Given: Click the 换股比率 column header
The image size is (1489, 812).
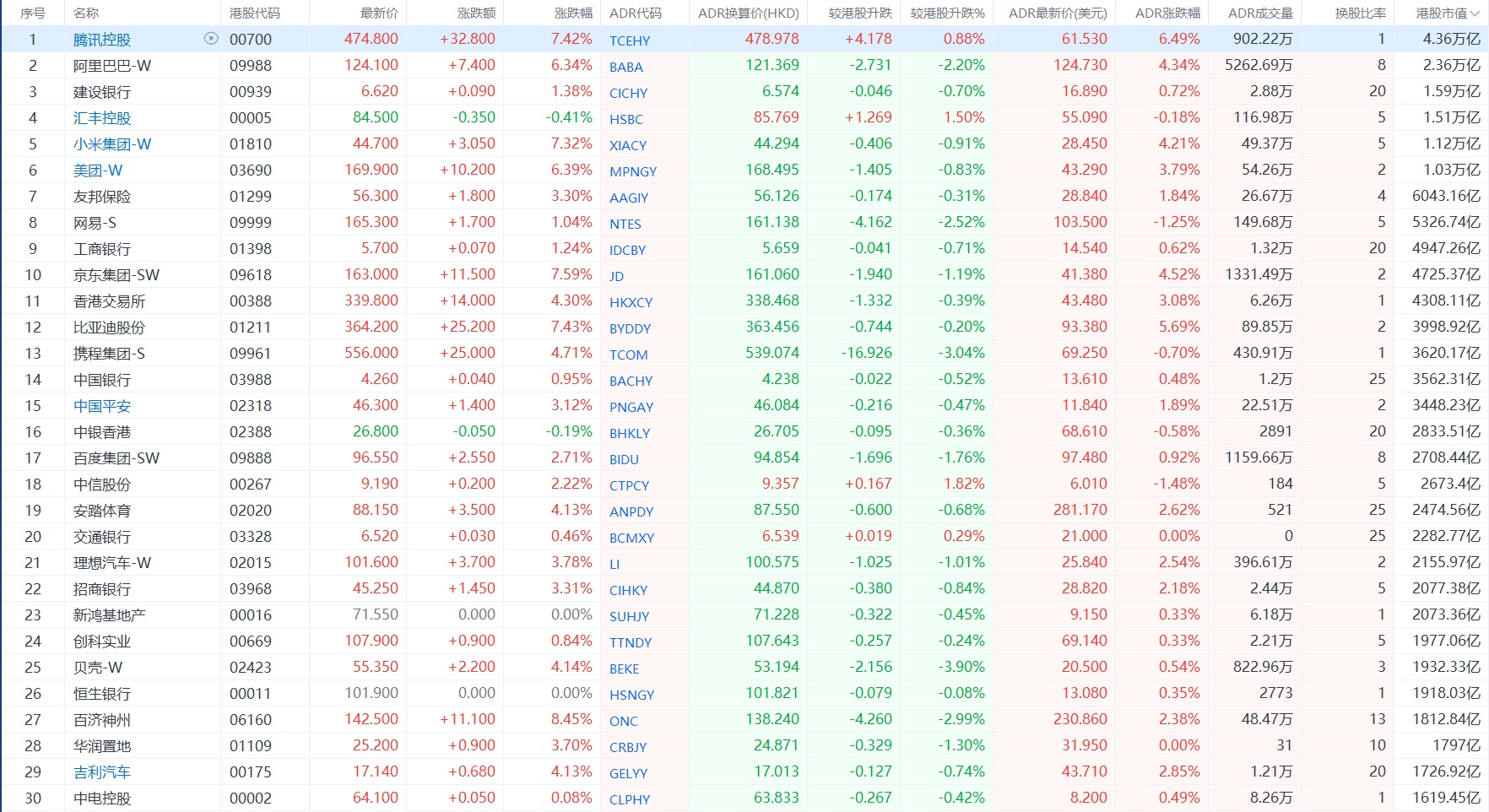Looking at the screenshot, I should tap(1360, 14).
